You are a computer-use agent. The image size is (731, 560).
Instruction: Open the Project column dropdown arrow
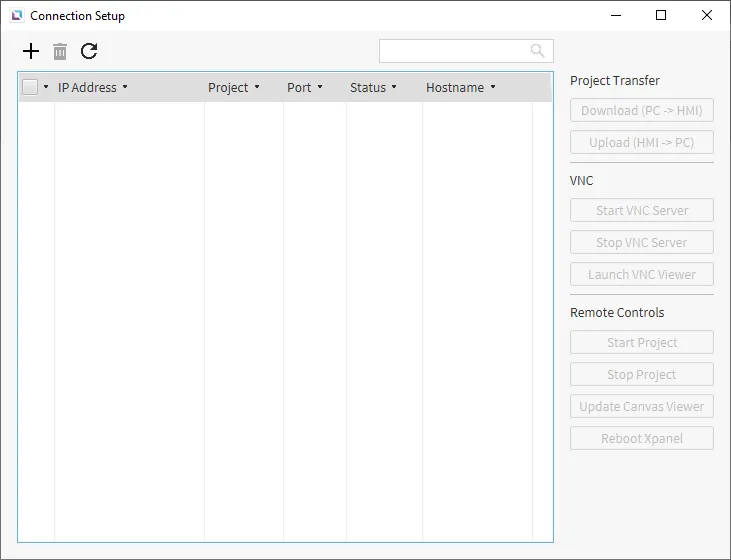pos(257,87)
